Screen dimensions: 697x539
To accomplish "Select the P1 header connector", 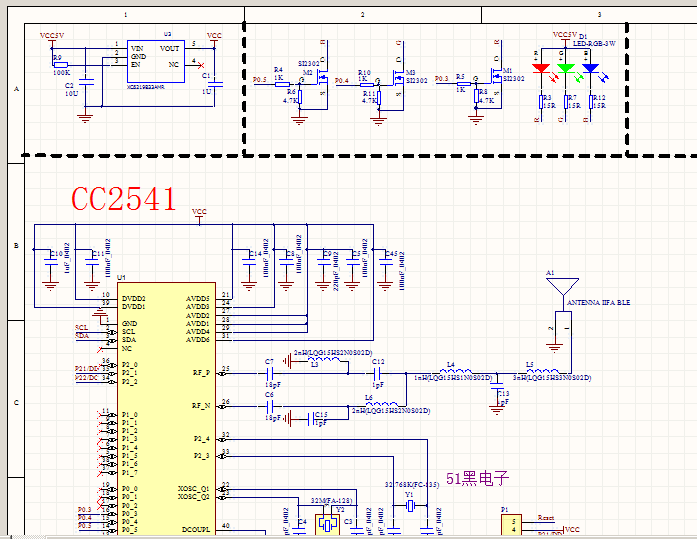I will click(511, 525).
